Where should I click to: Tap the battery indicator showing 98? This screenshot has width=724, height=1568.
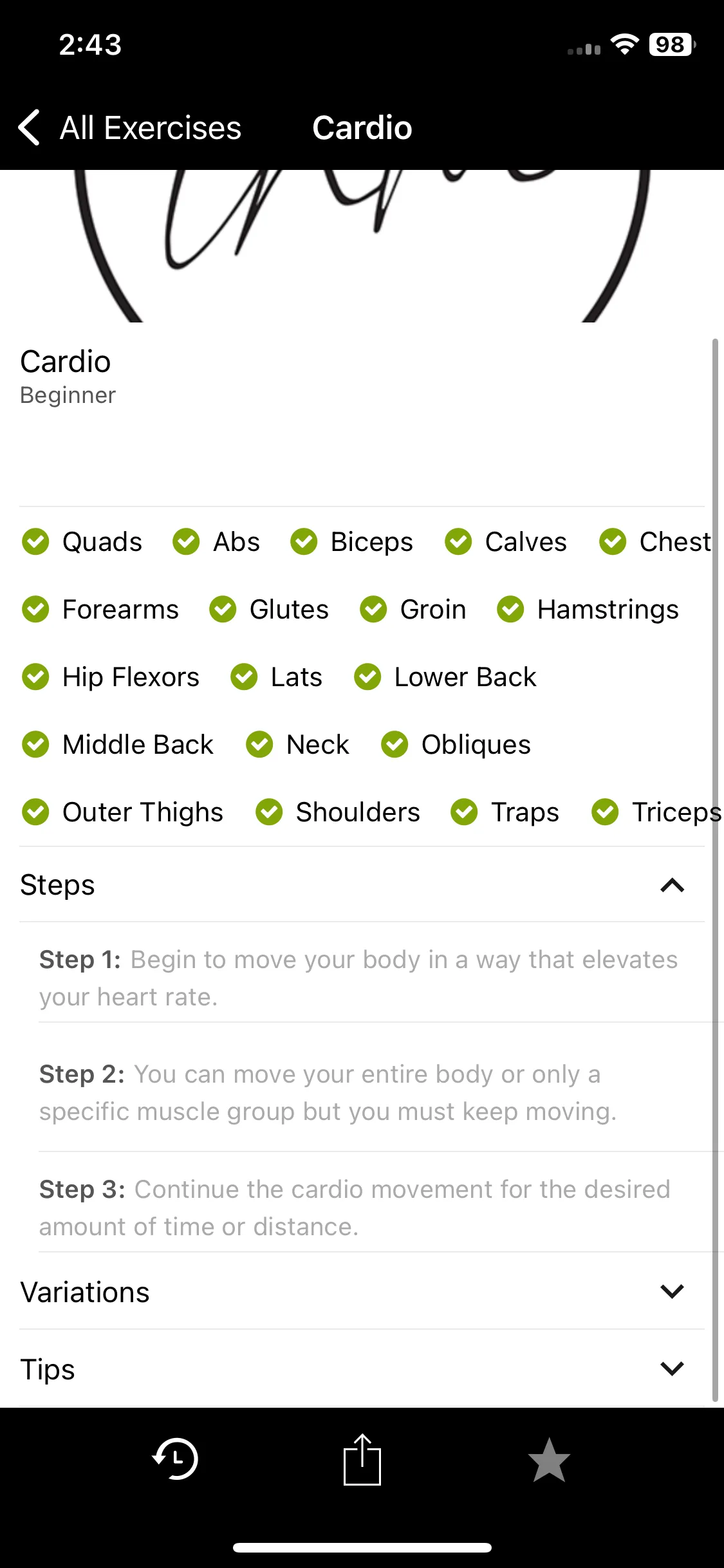pyautogui.click(x=672, y=44)
